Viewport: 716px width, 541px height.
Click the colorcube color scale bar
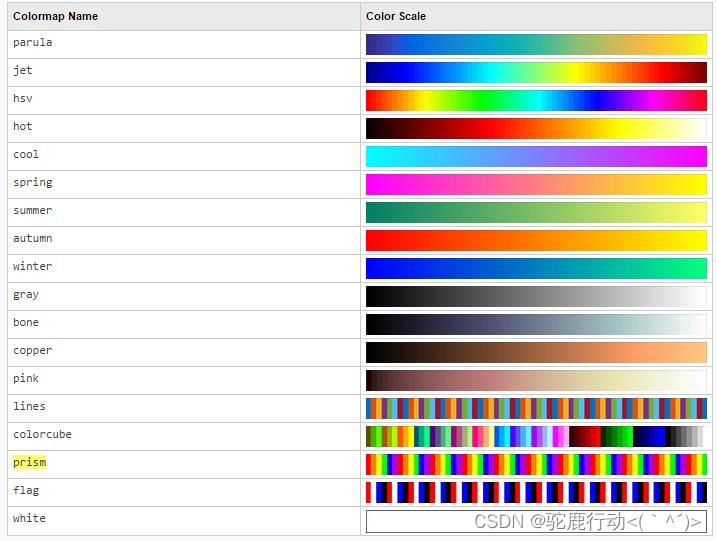(x=536, y=436)
